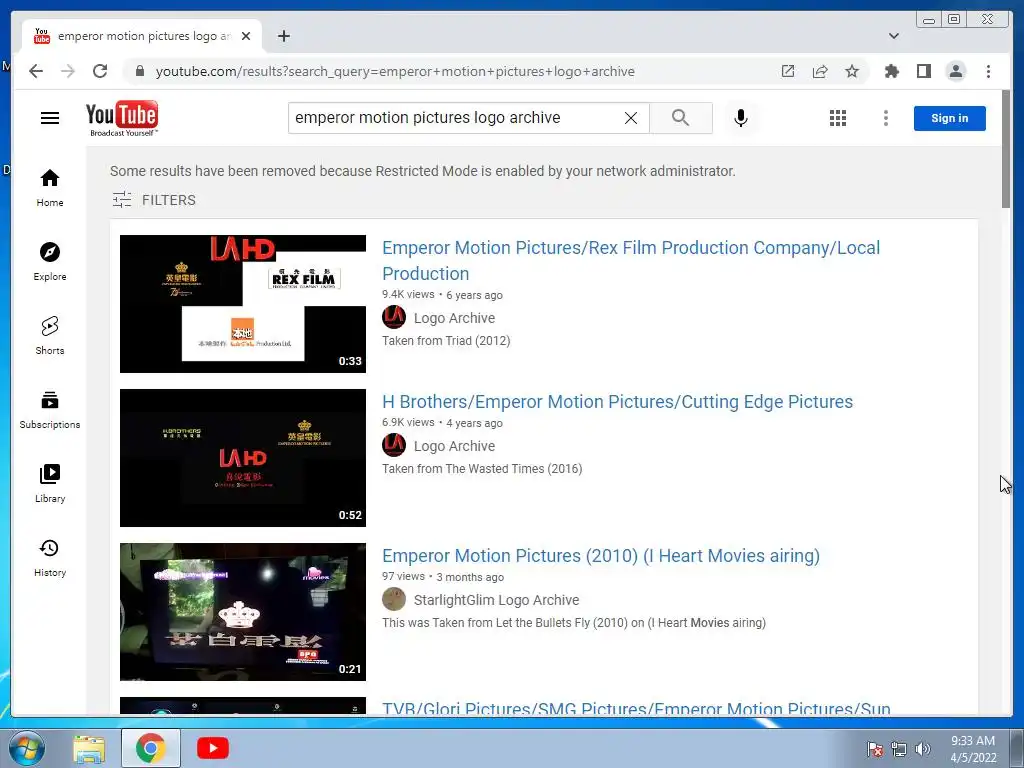This screenshot has width=1024, height=768.
Task: Open the YouTube apps grid
Action: [x=838, y=118]
